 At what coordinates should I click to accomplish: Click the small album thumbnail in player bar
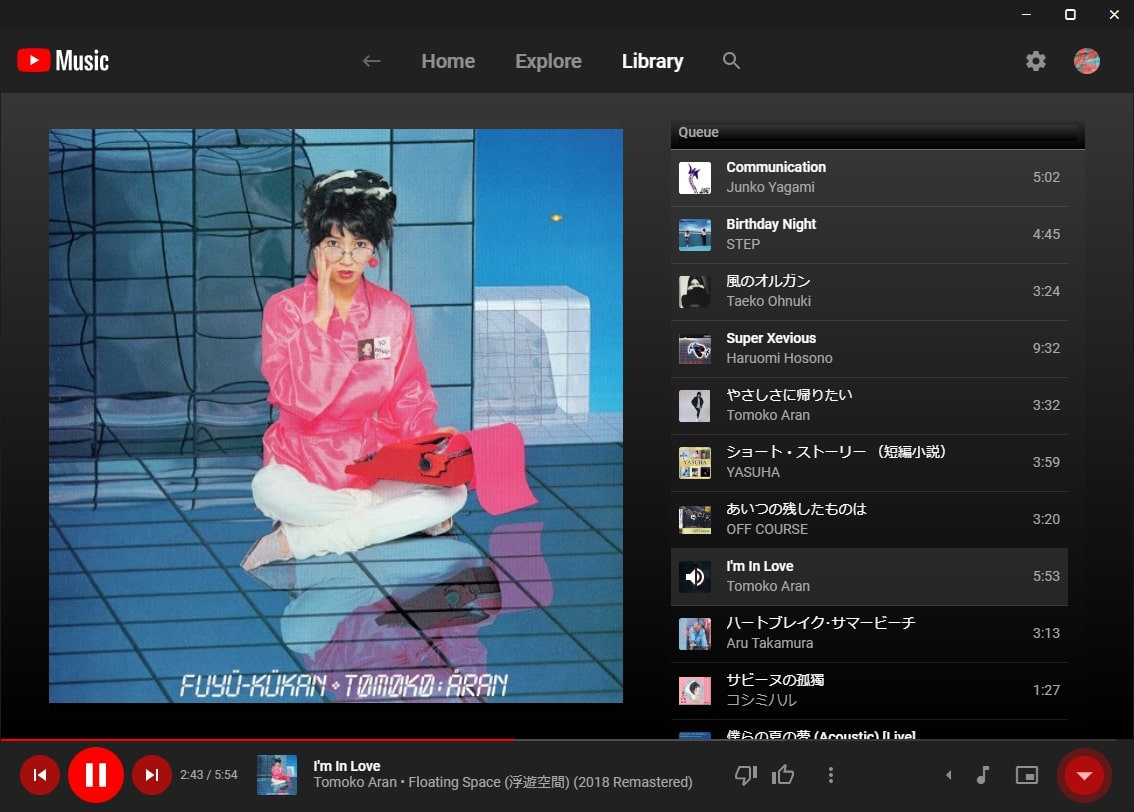click(x=277, y=775)
